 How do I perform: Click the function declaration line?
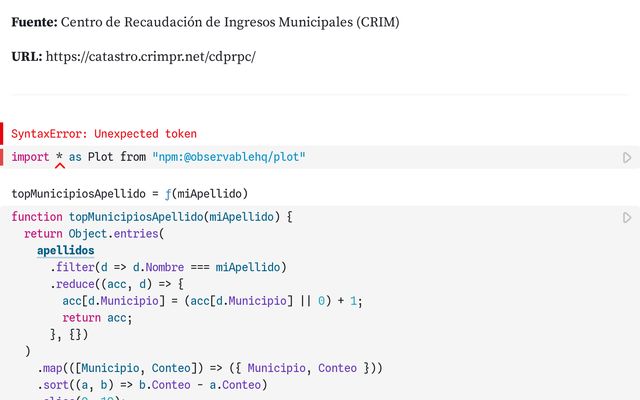150,217
